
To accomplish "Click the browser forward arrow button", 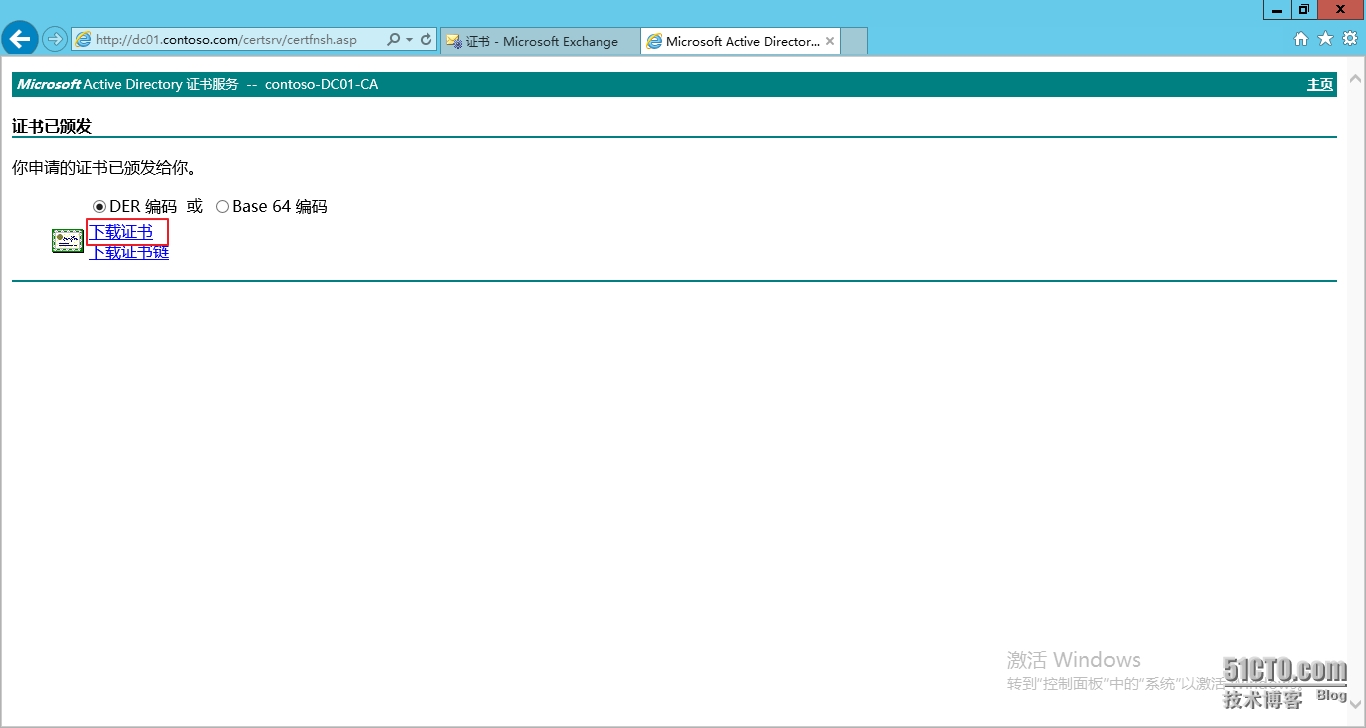I will [x=54, y=40].
